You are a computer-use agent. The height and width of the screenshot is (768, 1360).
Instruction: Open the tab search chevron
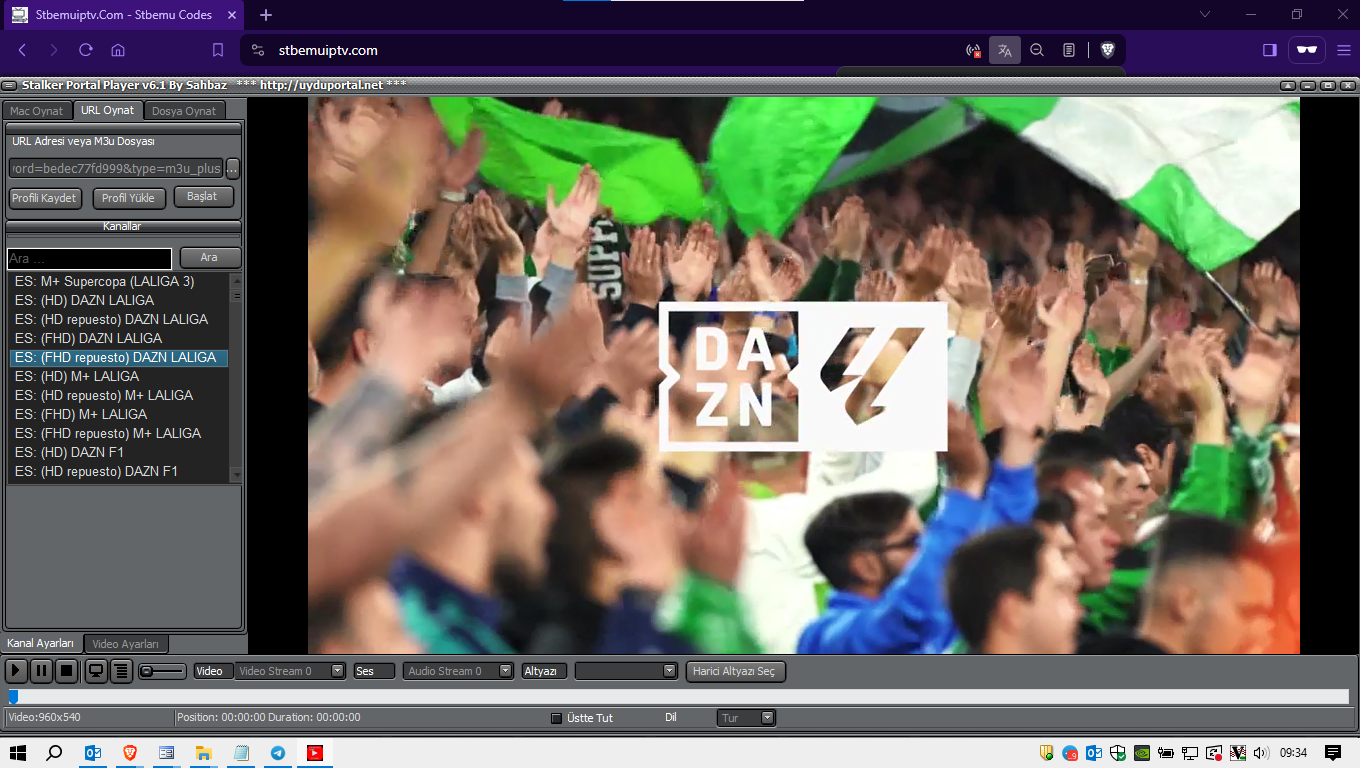pyautogui.click(x=1205, y=14)
